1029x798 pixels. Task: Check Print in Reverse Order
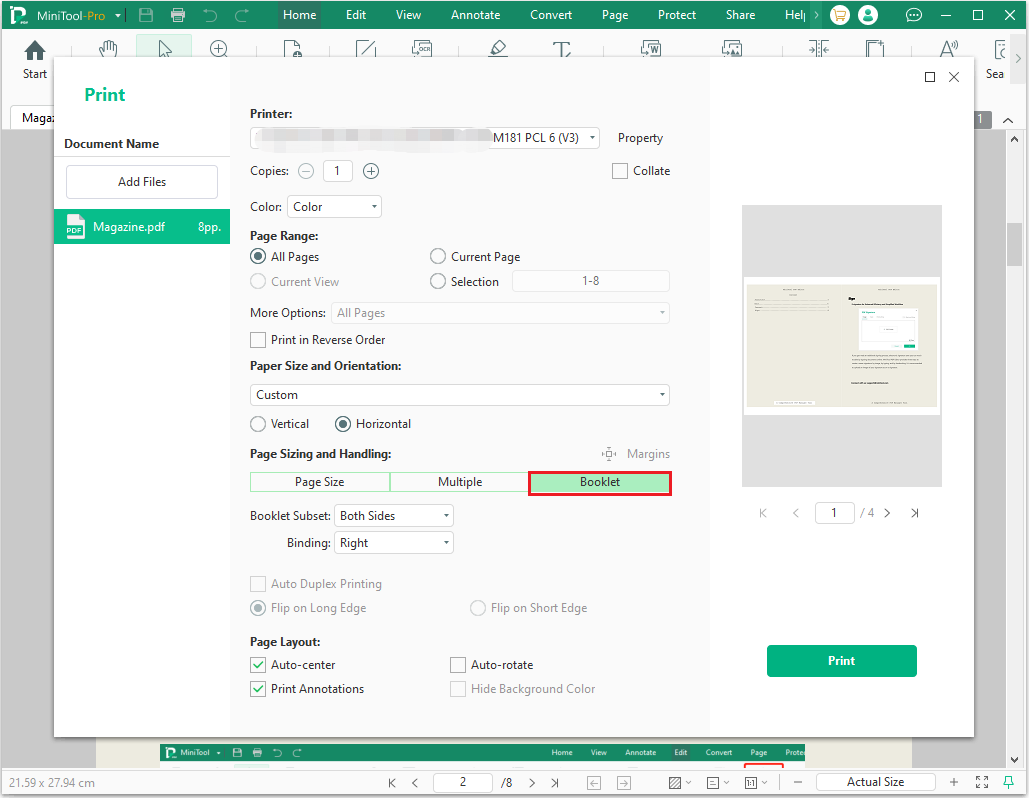(x=258, y=340)
